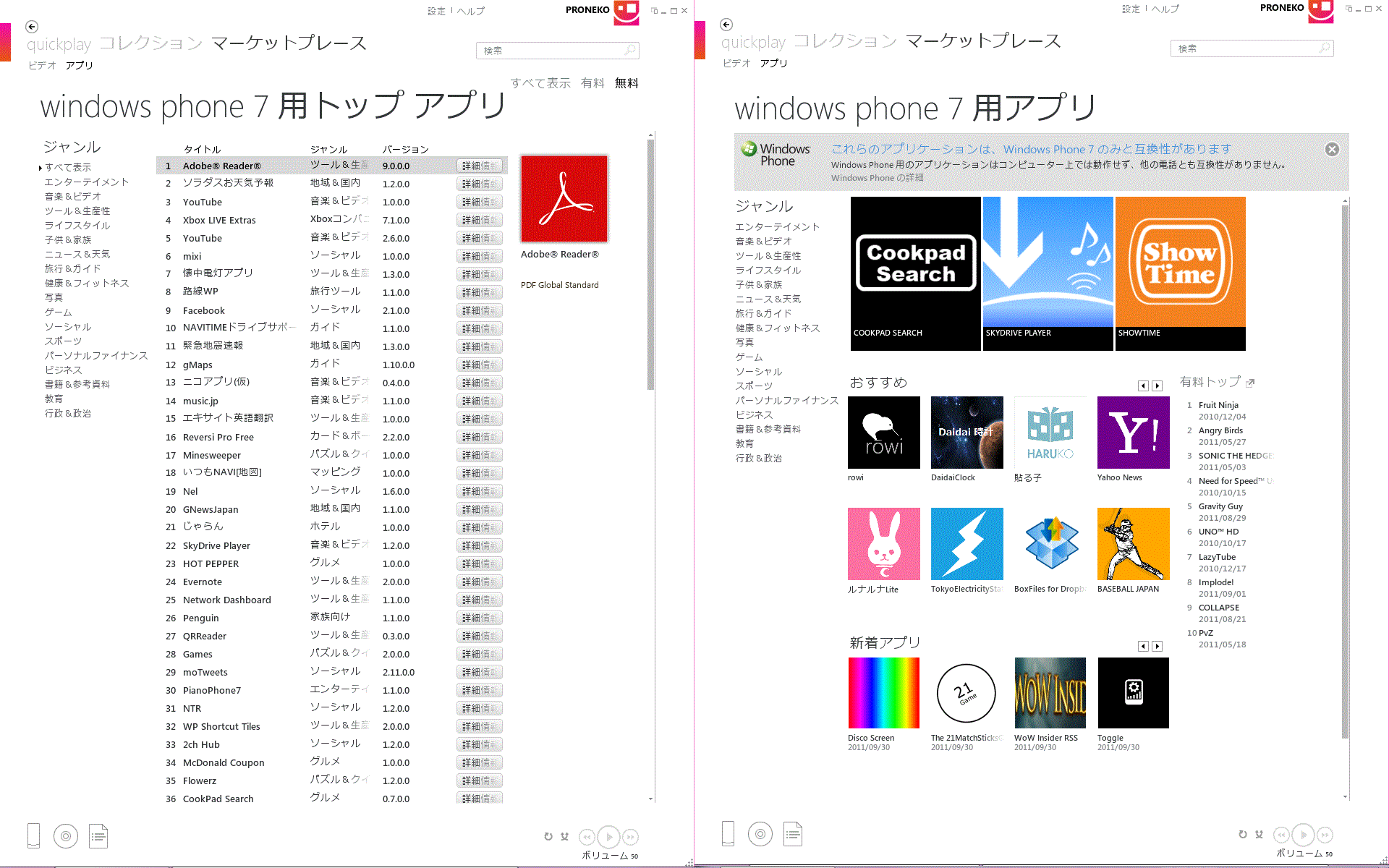This screenshot has width=1389, height=868.
Task: Open The 21MatchSticks Game icon
Action: click(x=967, y=693)
